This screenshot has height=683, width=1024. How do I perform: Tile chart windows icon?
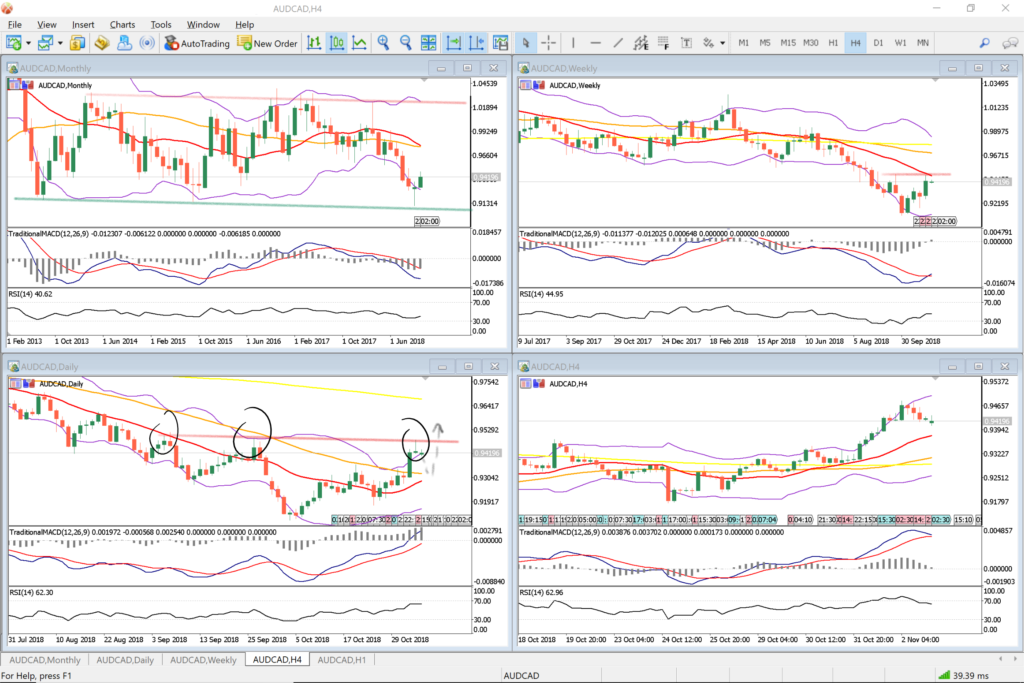[429, 43]
